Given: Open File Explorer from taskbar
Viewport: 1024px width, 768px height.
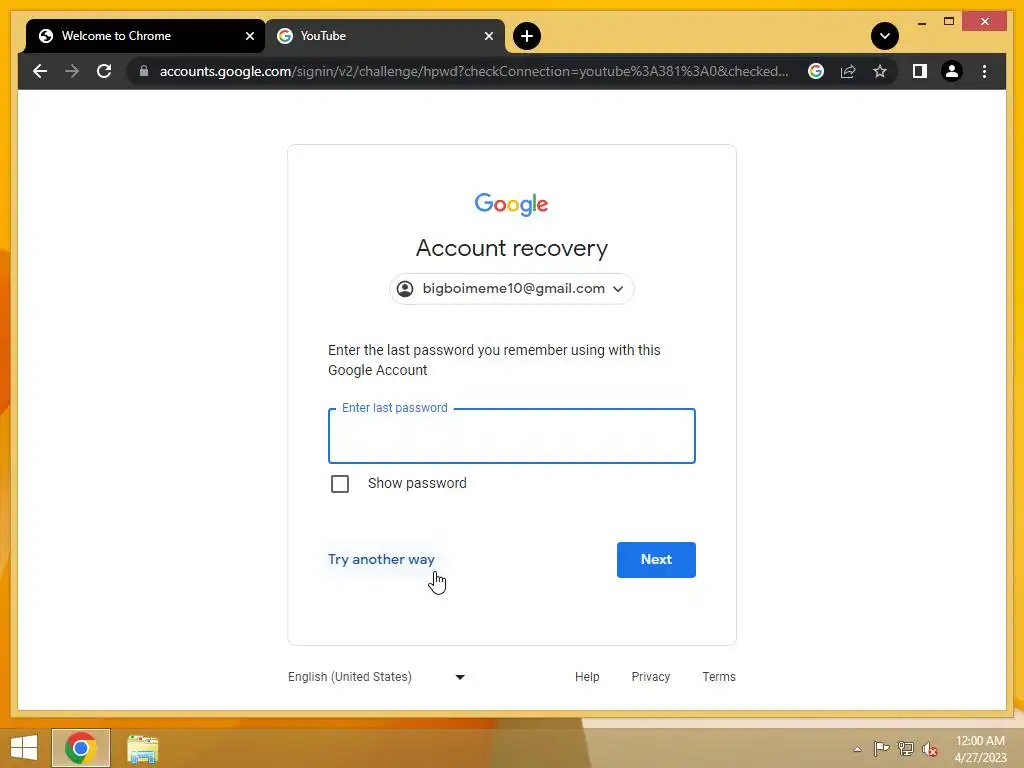Looking at the screenshot, I should [142, 749].
